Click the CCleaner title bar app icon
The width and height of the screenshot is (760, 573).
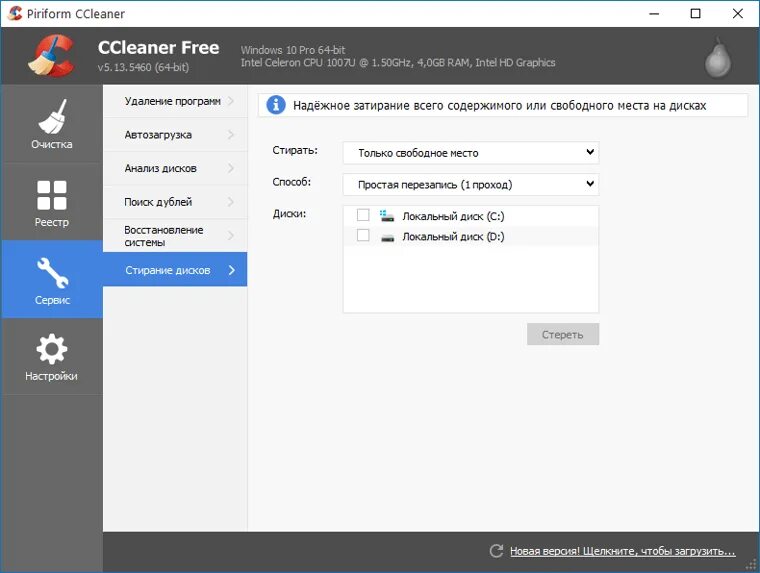pos(15,13)
